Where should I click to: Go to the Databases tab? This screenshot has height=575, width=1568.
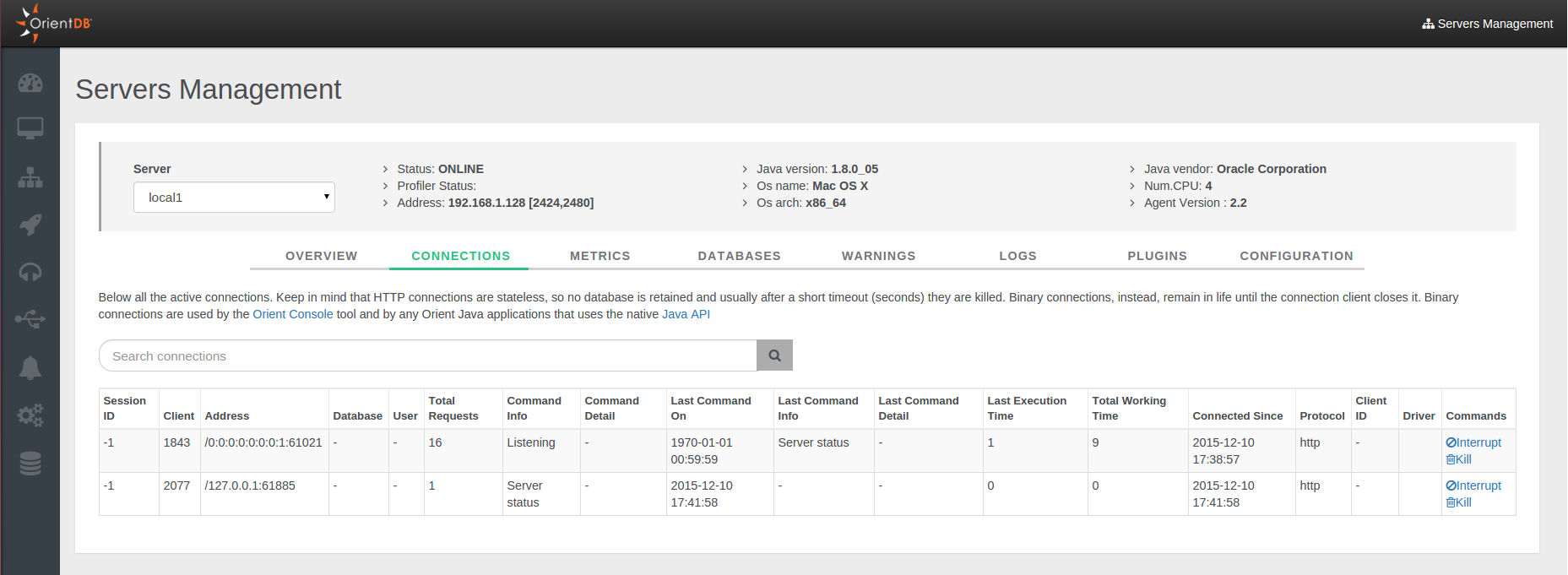[739, 256]
